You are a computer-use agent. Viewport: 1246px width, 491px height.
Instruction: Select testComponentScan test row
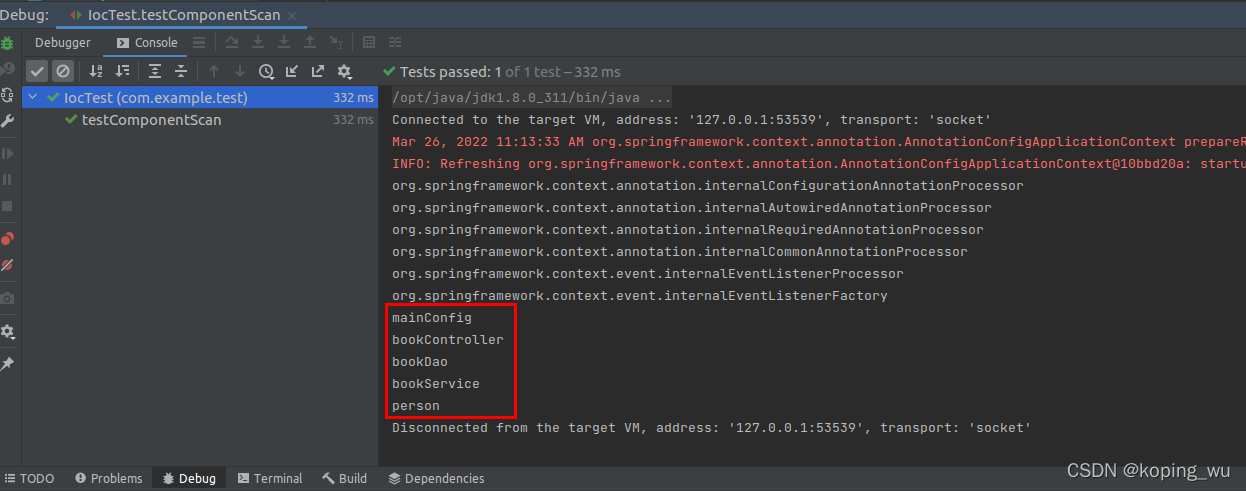(200, 119)
